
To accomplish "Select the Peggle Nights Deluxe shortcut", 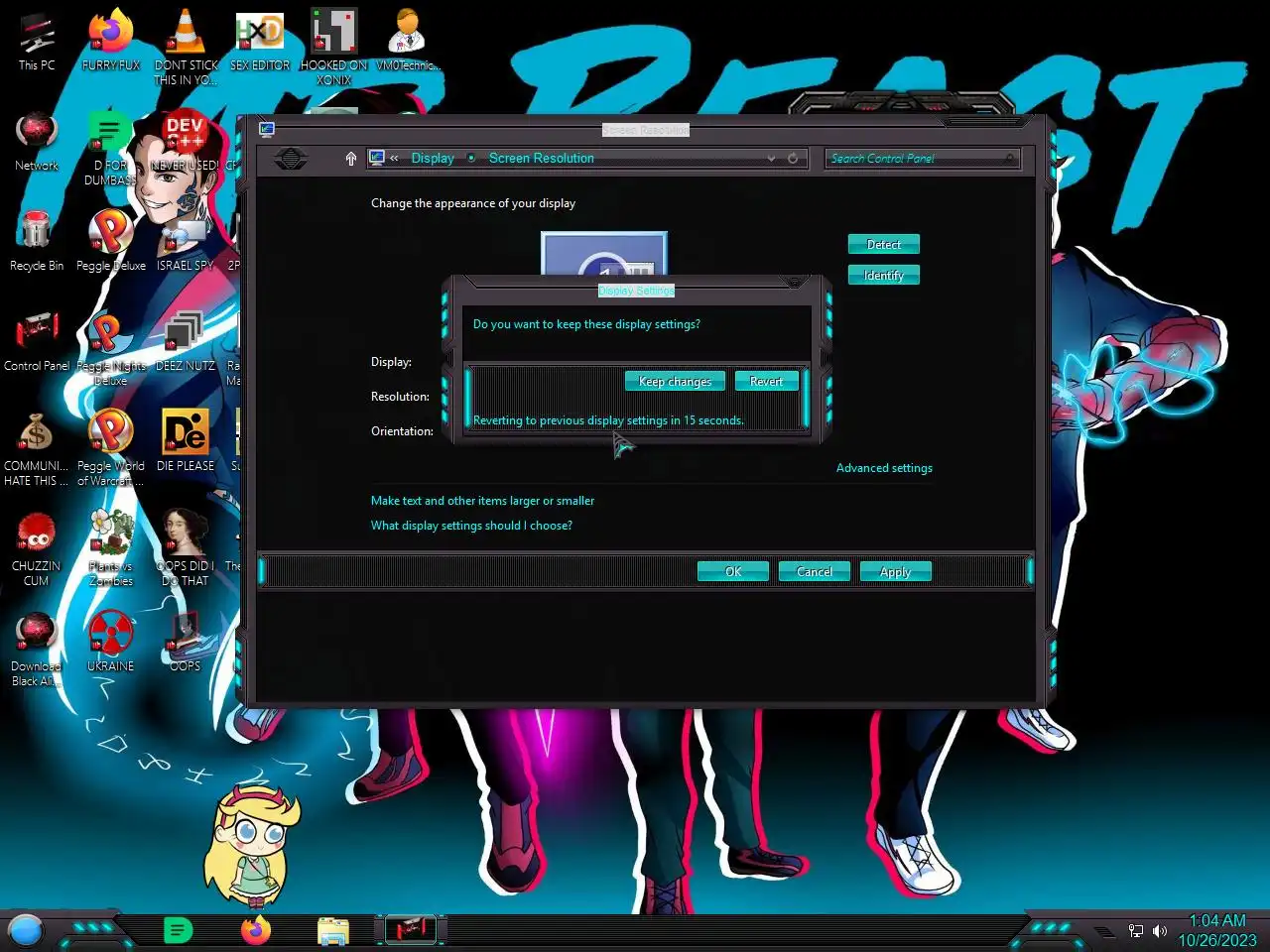I will click(111, 349).
